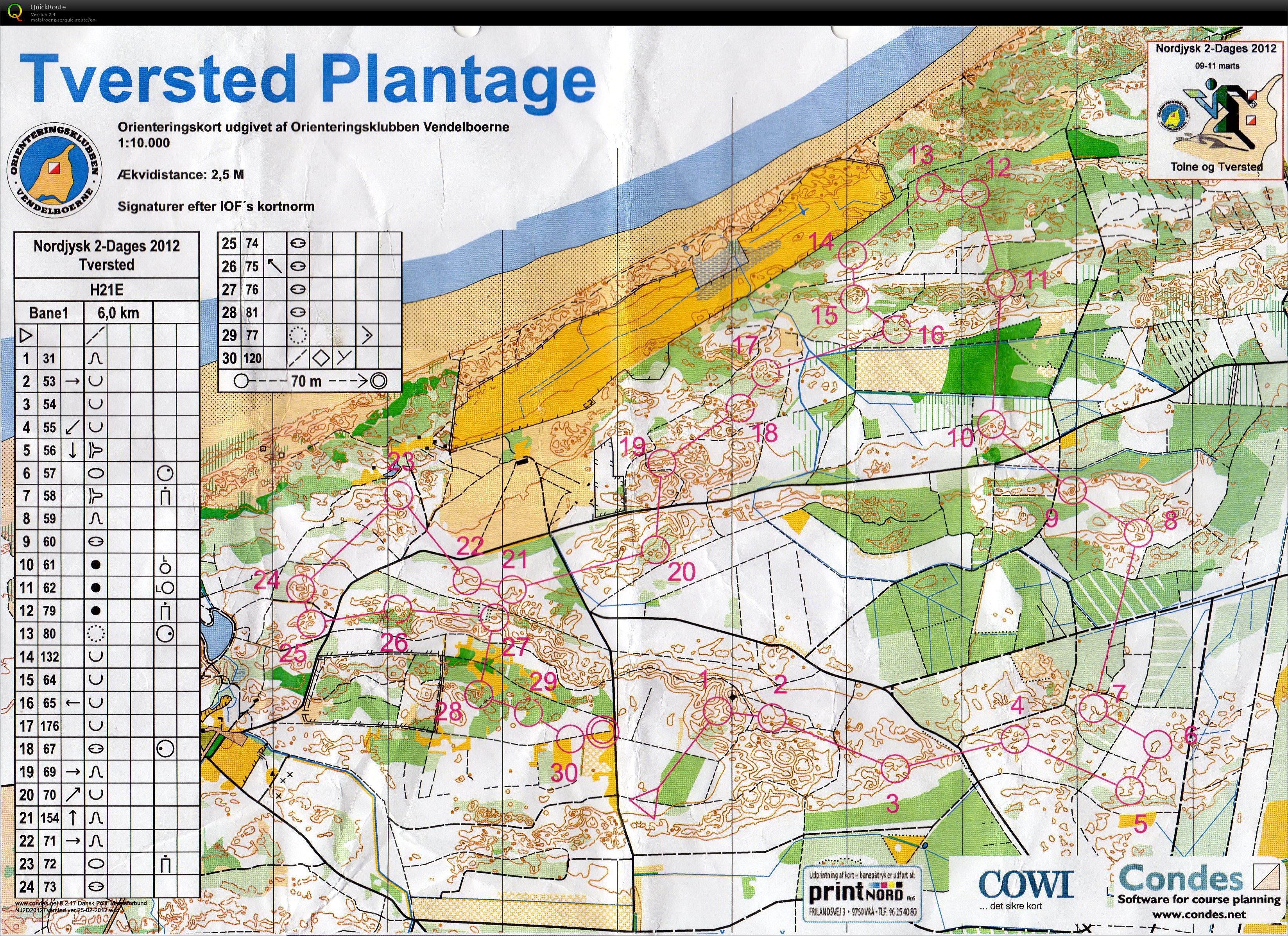Click 'Signaturer efter IOF´s kortnorm' line
Viewport: 1288px width, 936px height.
[216, 206]
